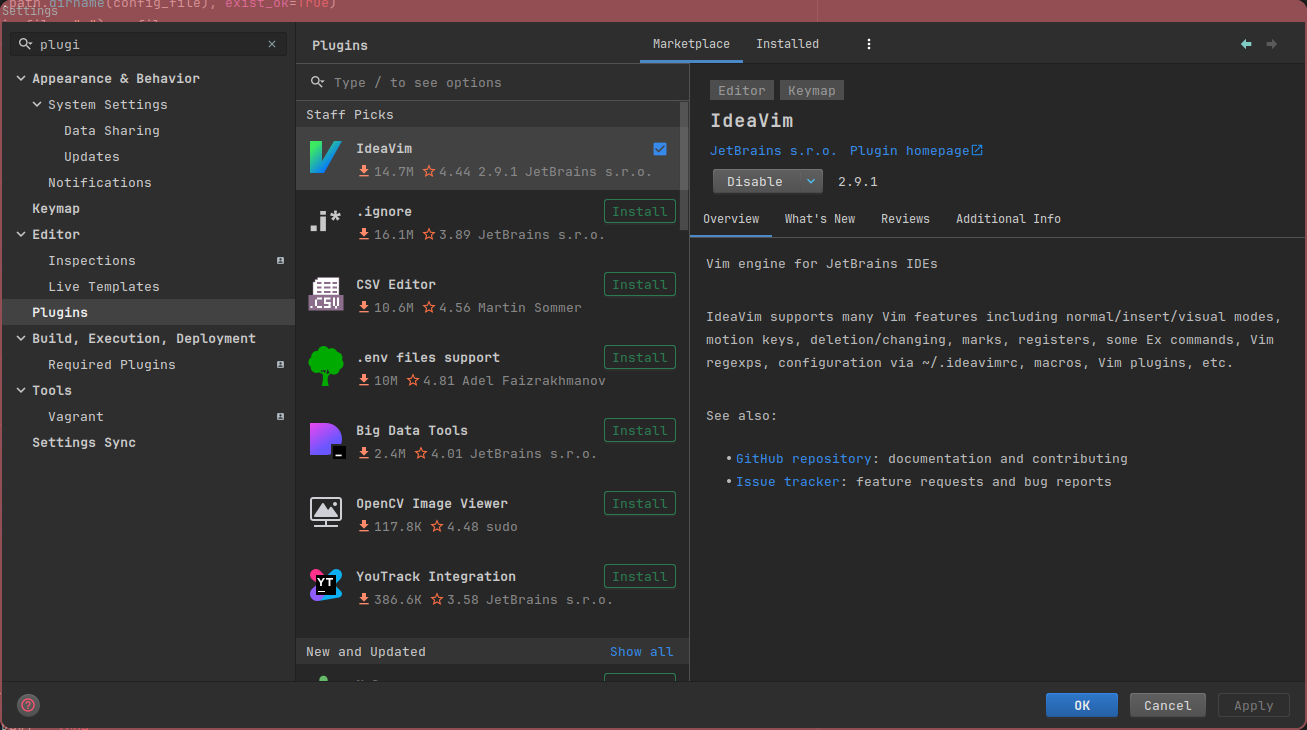Select Data Sharing in settings tree
The image size is (1307, 730).
point(112,130)
